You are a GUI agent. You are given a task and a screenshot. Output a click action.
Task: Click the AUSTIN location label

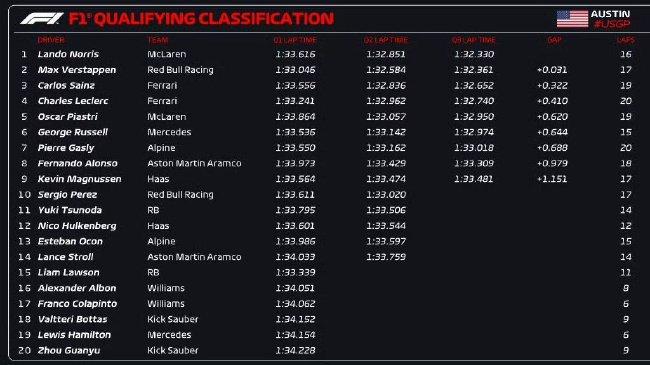click(610, 14)
